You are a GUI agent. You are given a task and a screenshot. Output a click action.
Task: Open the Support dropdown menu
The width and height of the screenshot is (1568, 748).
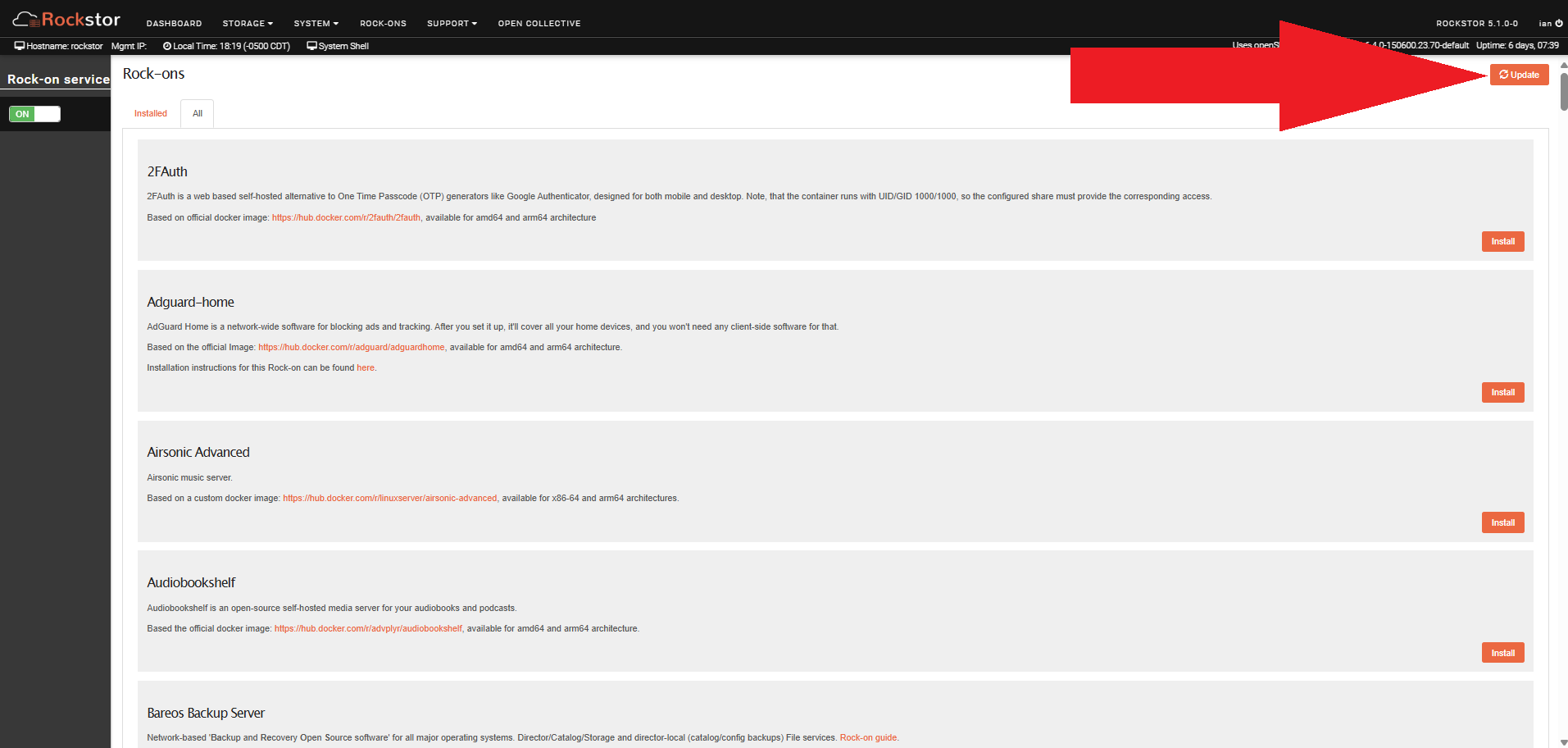point(452,23)
